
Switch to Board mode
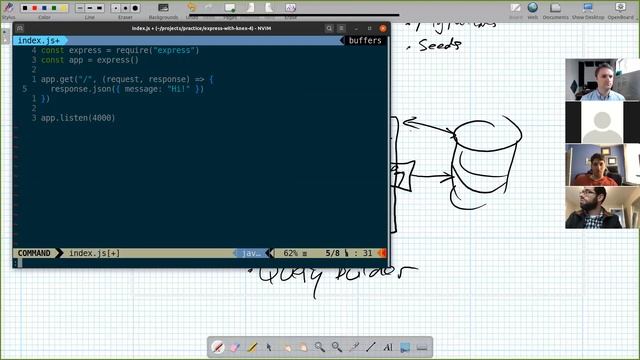tap(516, 10)
